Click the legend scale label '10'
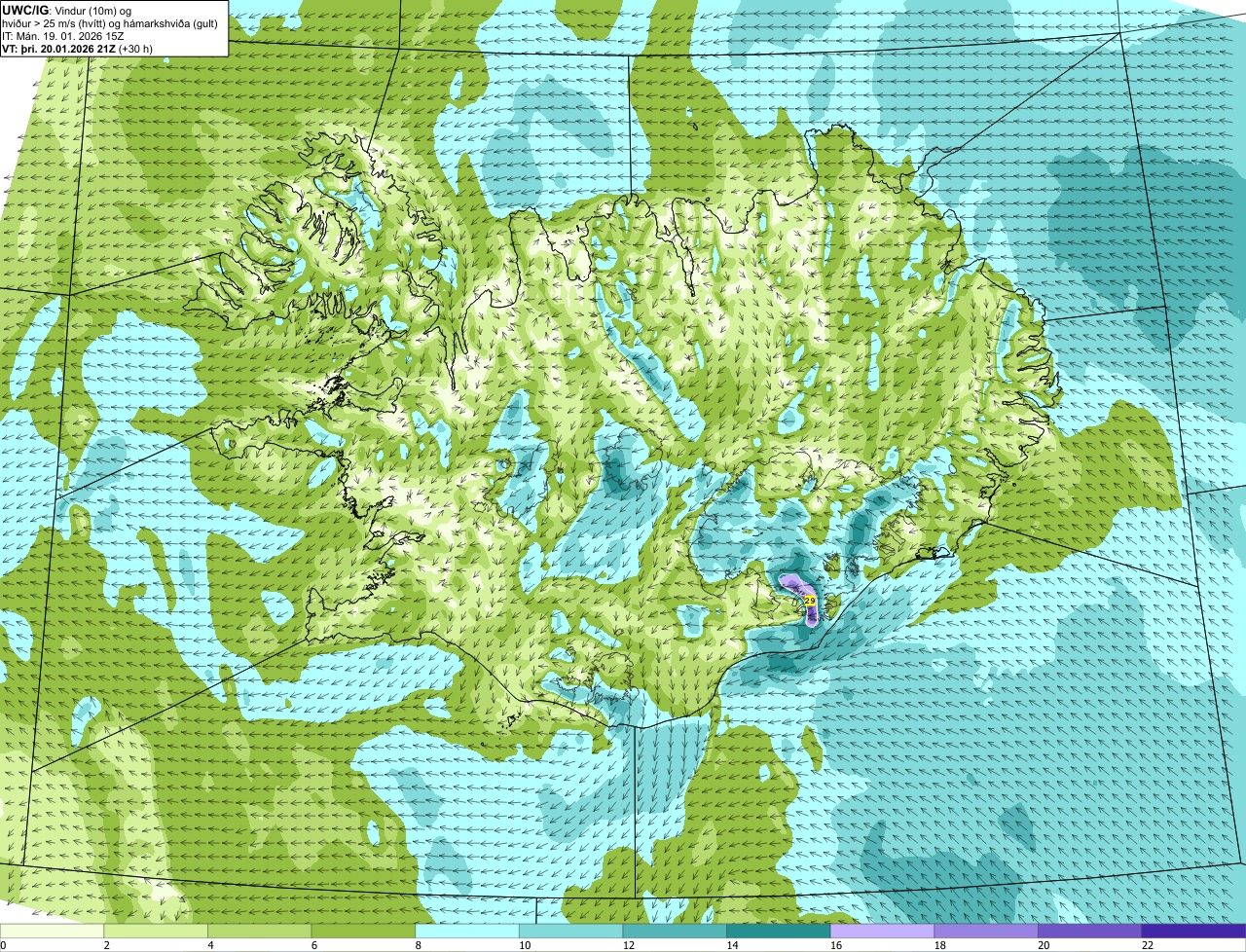 tap(525, 944)
